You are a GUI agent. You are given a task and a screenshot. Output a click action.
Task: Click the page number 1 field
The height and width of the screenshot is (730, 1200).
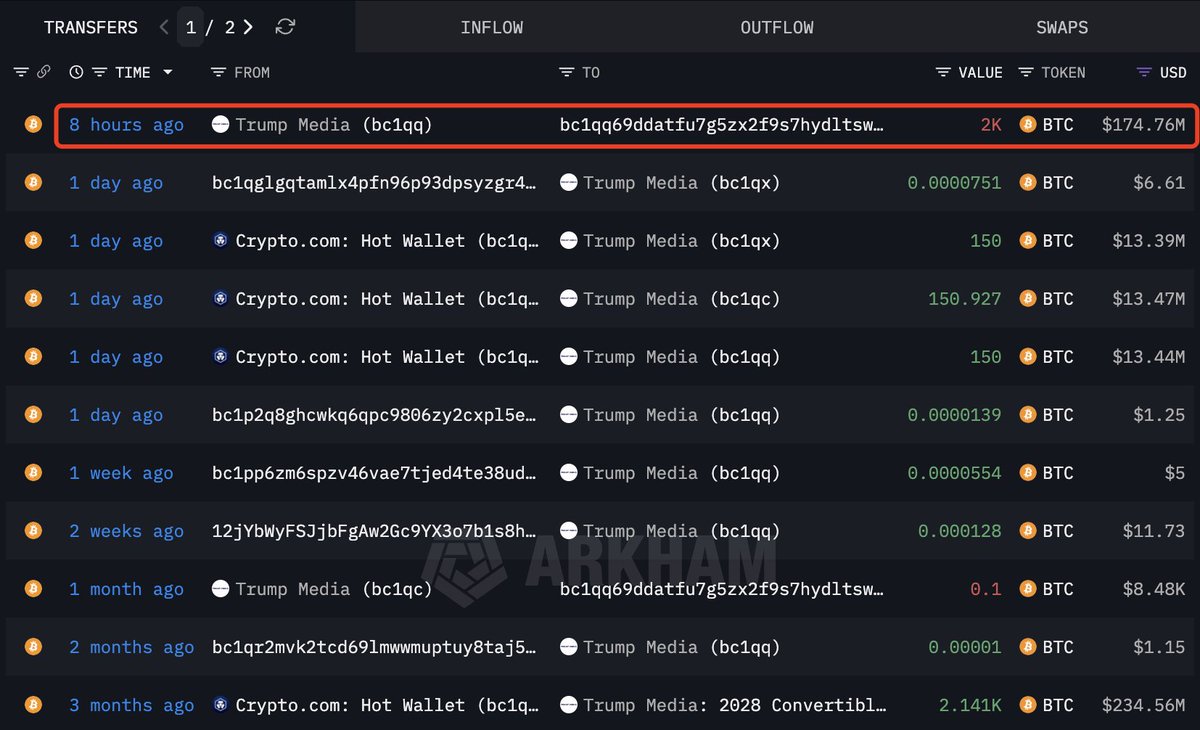(x=191, y=27)
